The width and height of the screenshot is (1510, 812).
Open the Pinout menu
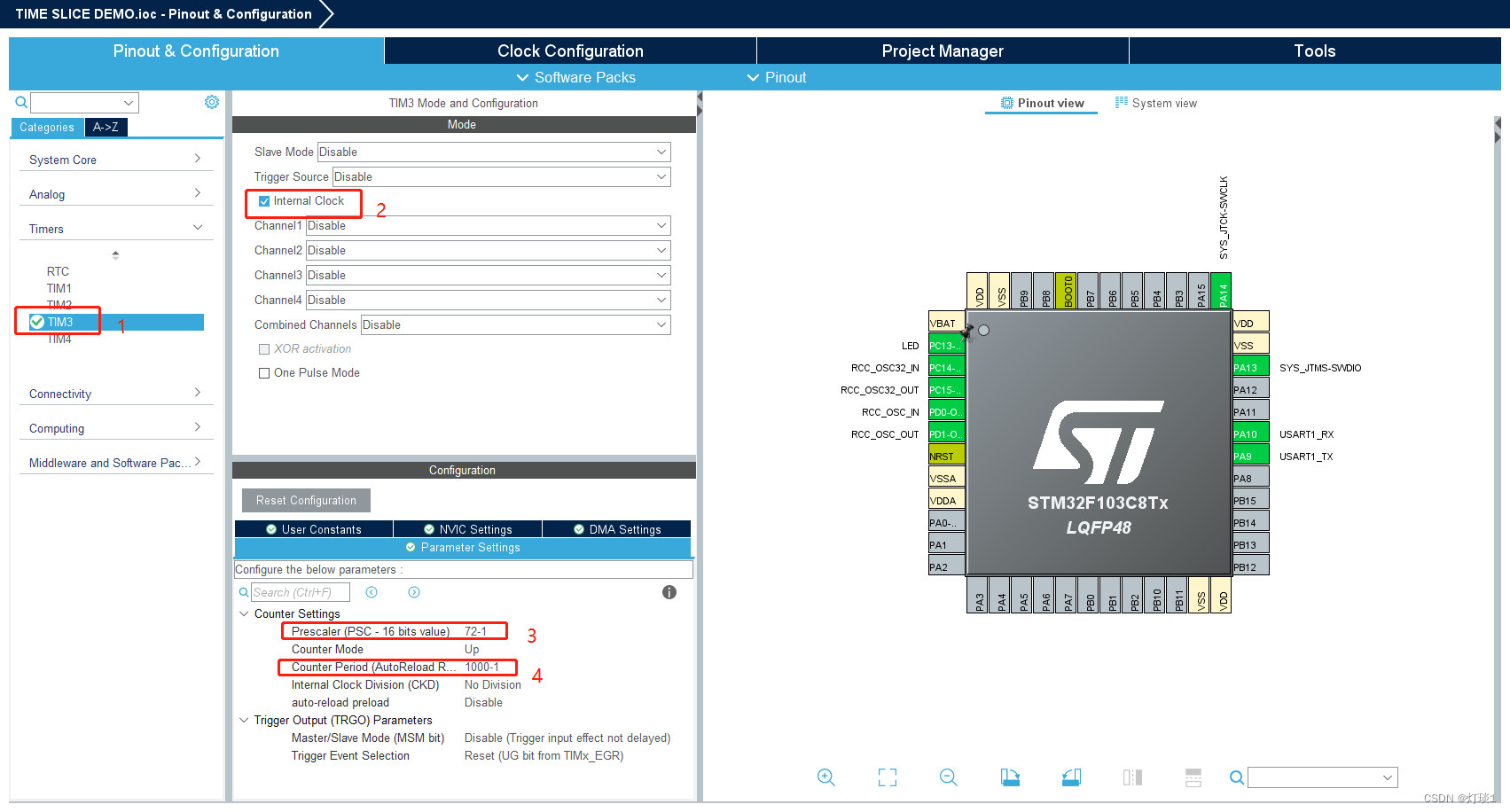point(777,77)
